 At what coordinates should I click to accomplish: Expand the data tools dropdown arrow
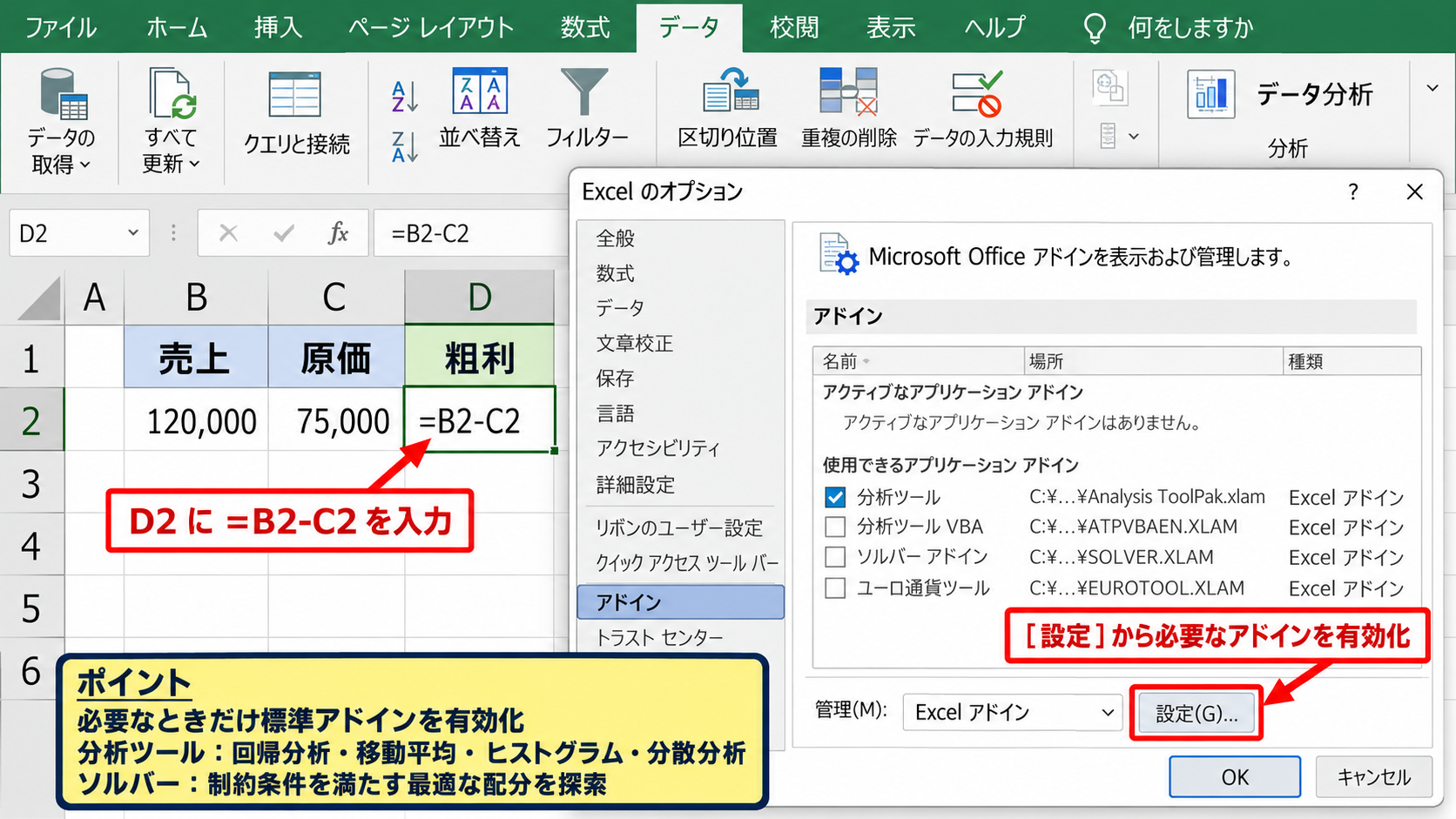point(1133,137)
